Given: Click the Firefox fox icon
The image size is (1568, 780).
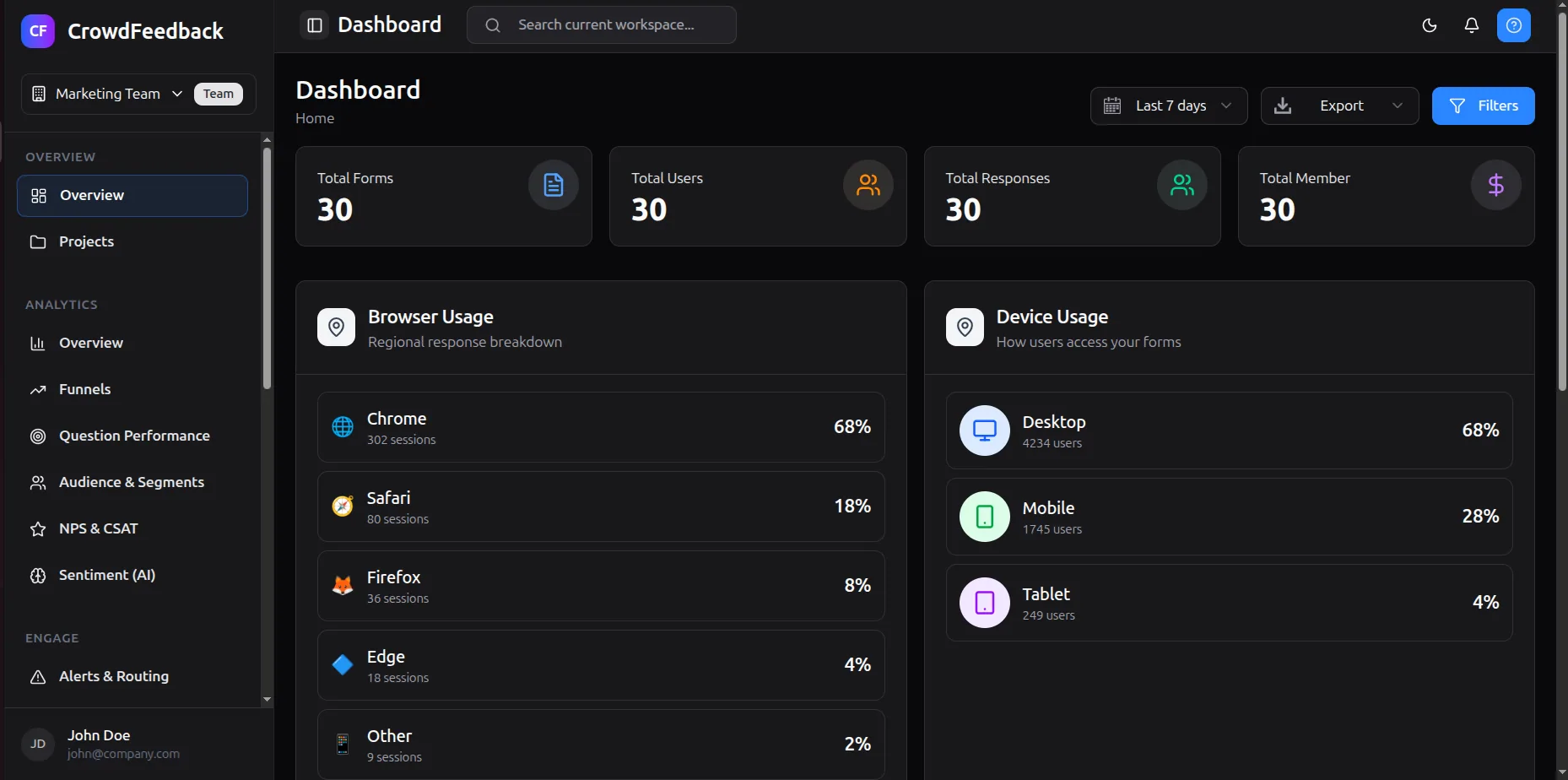Looking at the screenshot, I should [x=343, y=586].
